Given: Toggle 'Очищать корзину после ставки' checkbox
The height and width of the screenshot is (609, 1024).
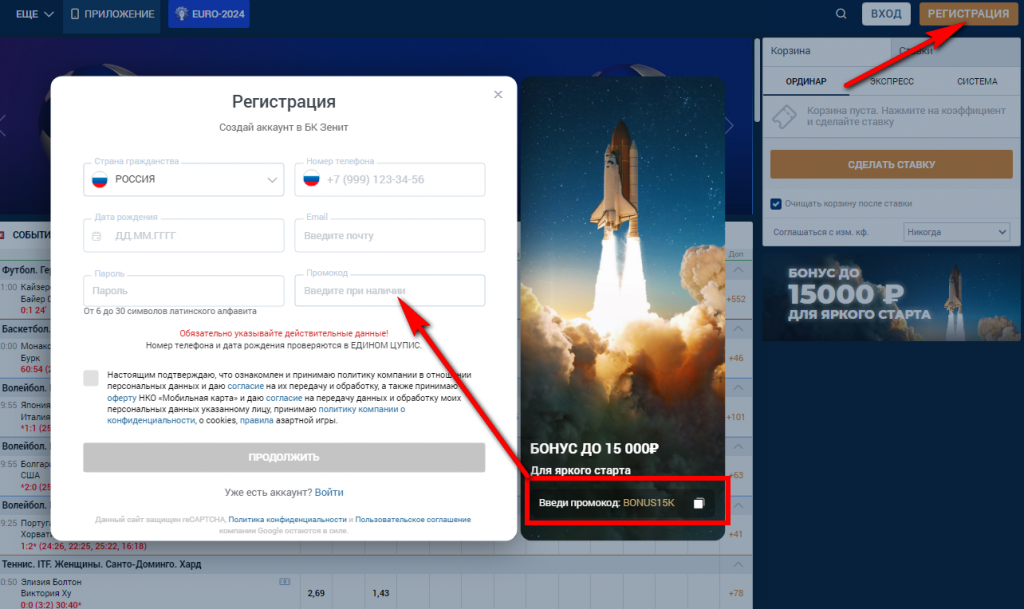Looking at the screenshot, I should point(776,204).
